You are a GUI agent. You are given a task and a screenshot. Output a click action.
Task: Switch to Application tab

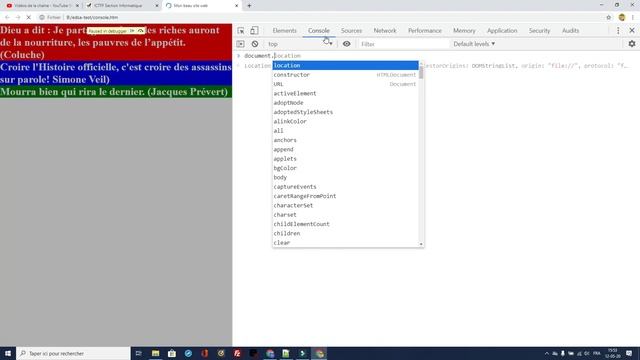click(x=502, y=31)
